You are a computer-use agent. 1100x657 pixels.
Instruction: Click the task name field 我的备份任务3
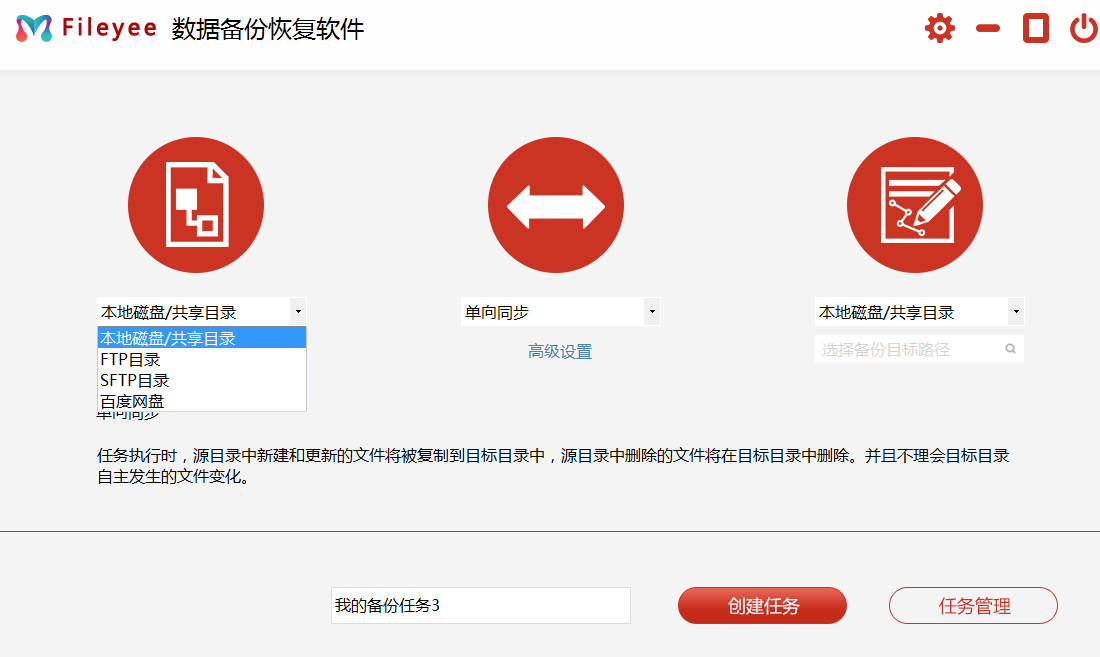480,605
